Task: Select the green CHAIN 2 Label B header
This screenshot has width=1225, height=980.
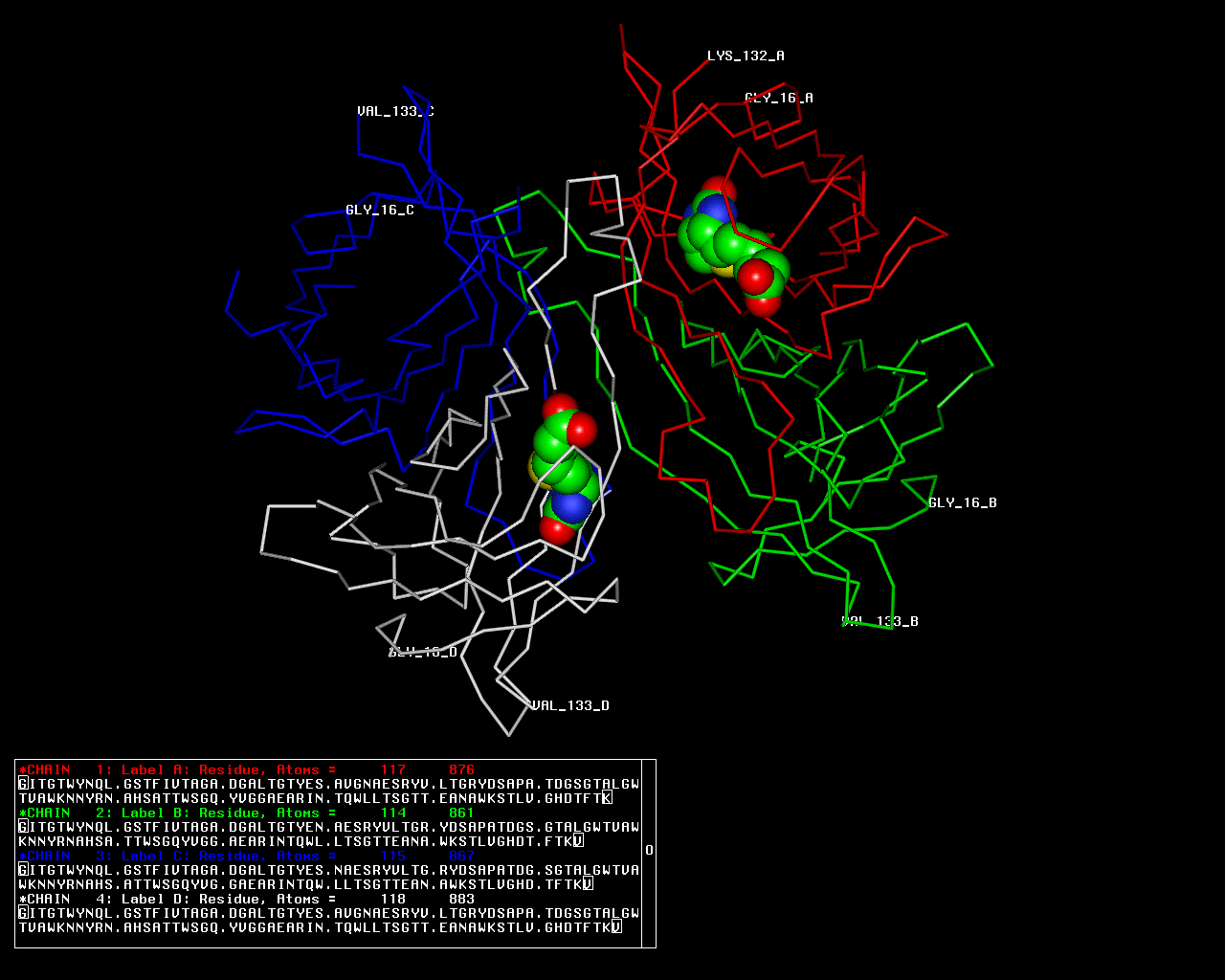Action: 247,813
